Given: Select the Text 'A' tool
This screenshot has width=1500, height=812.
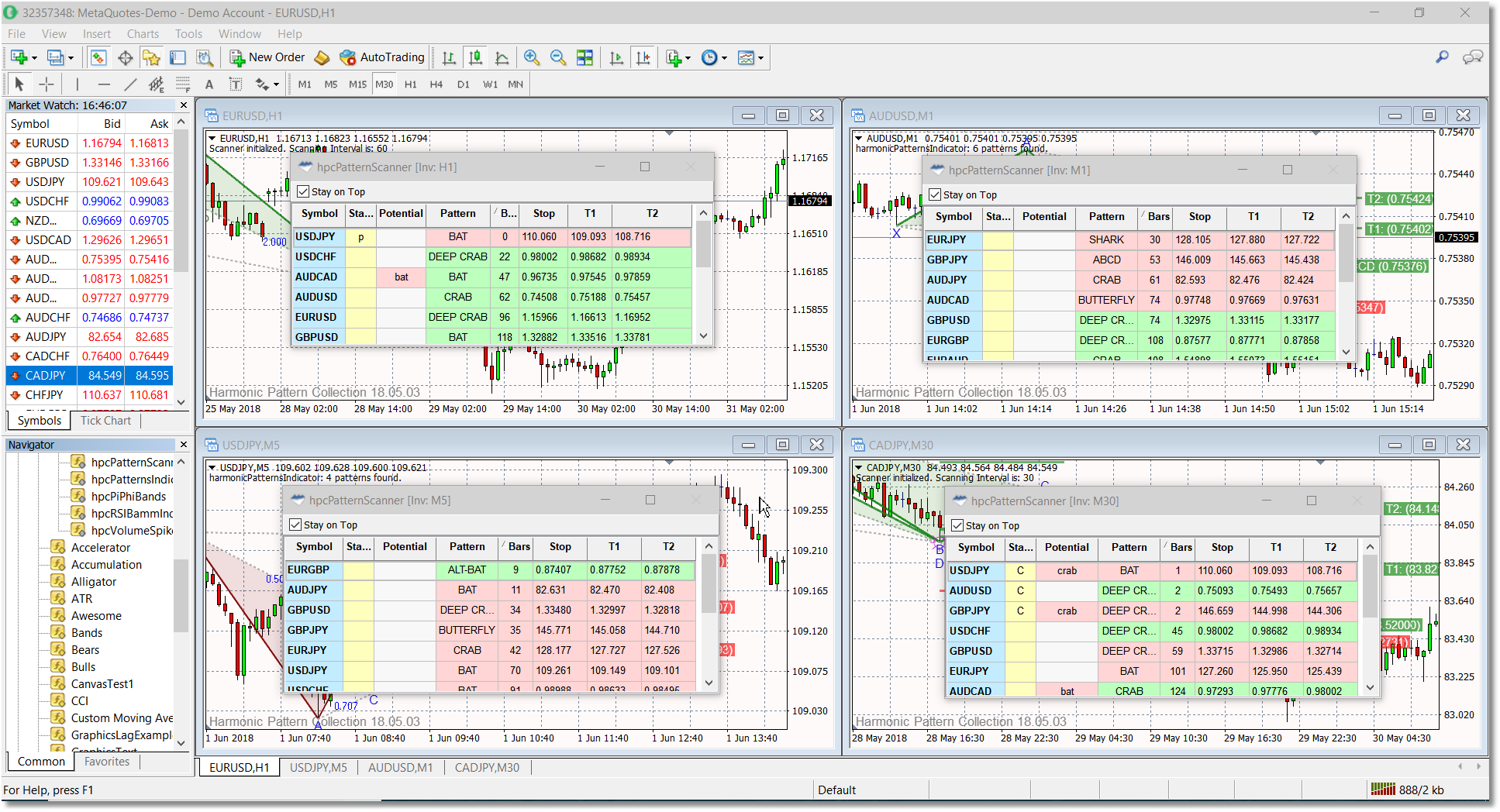Looking at the screenshot, I should click(209, 84).
